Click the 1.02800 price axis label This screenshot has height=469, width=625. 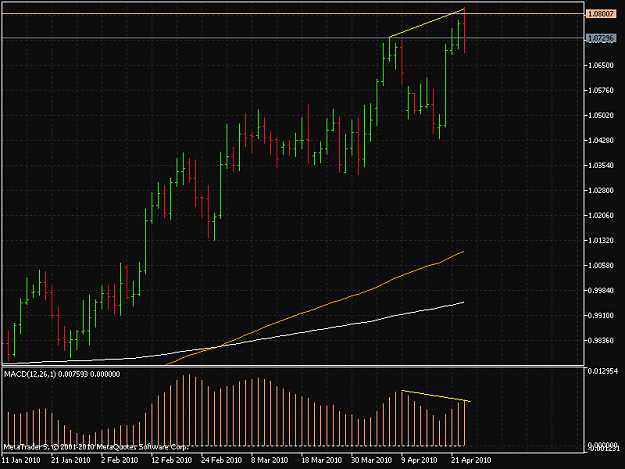(x=601, y=190)
